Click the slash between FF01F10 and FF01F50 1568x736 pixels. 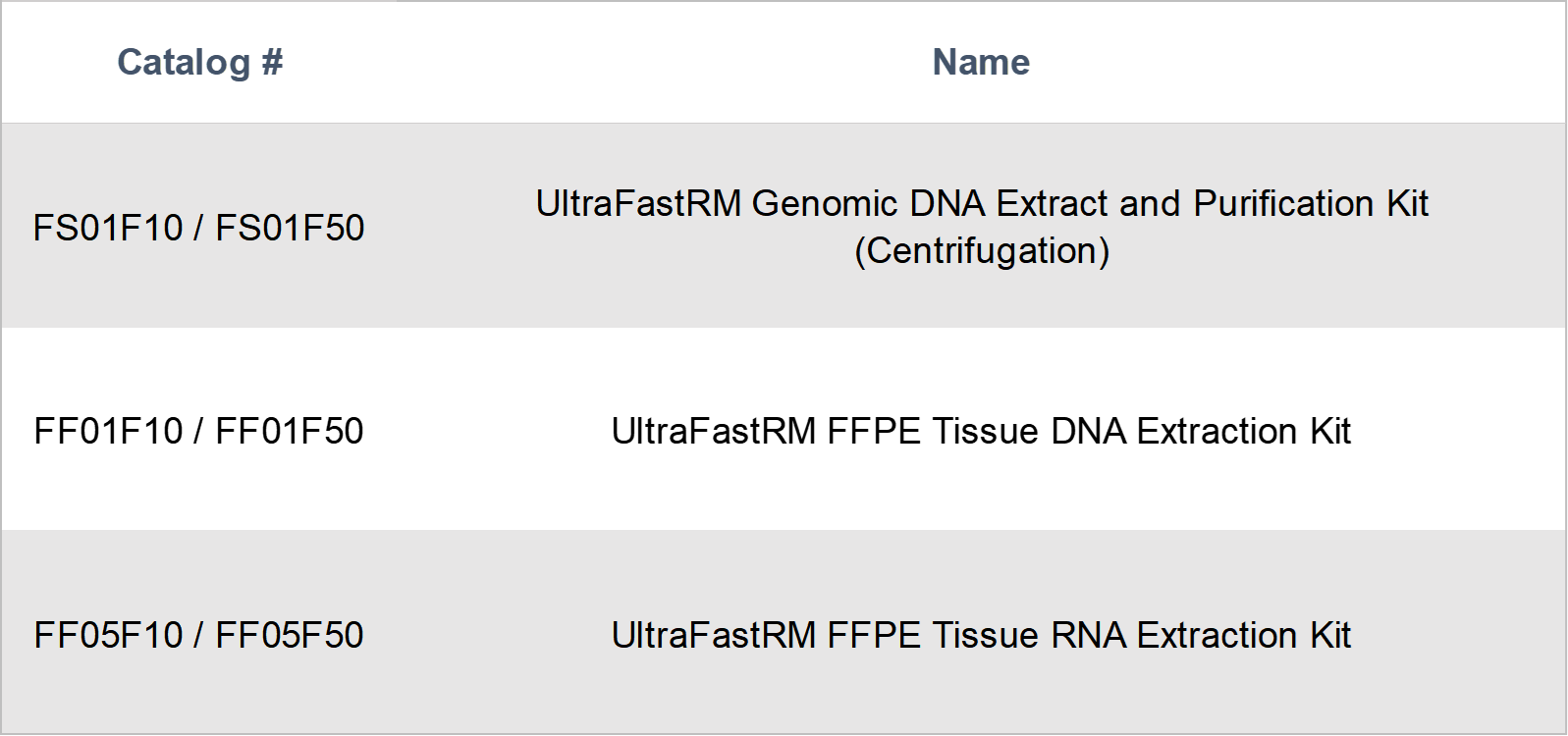coord(199,431)
